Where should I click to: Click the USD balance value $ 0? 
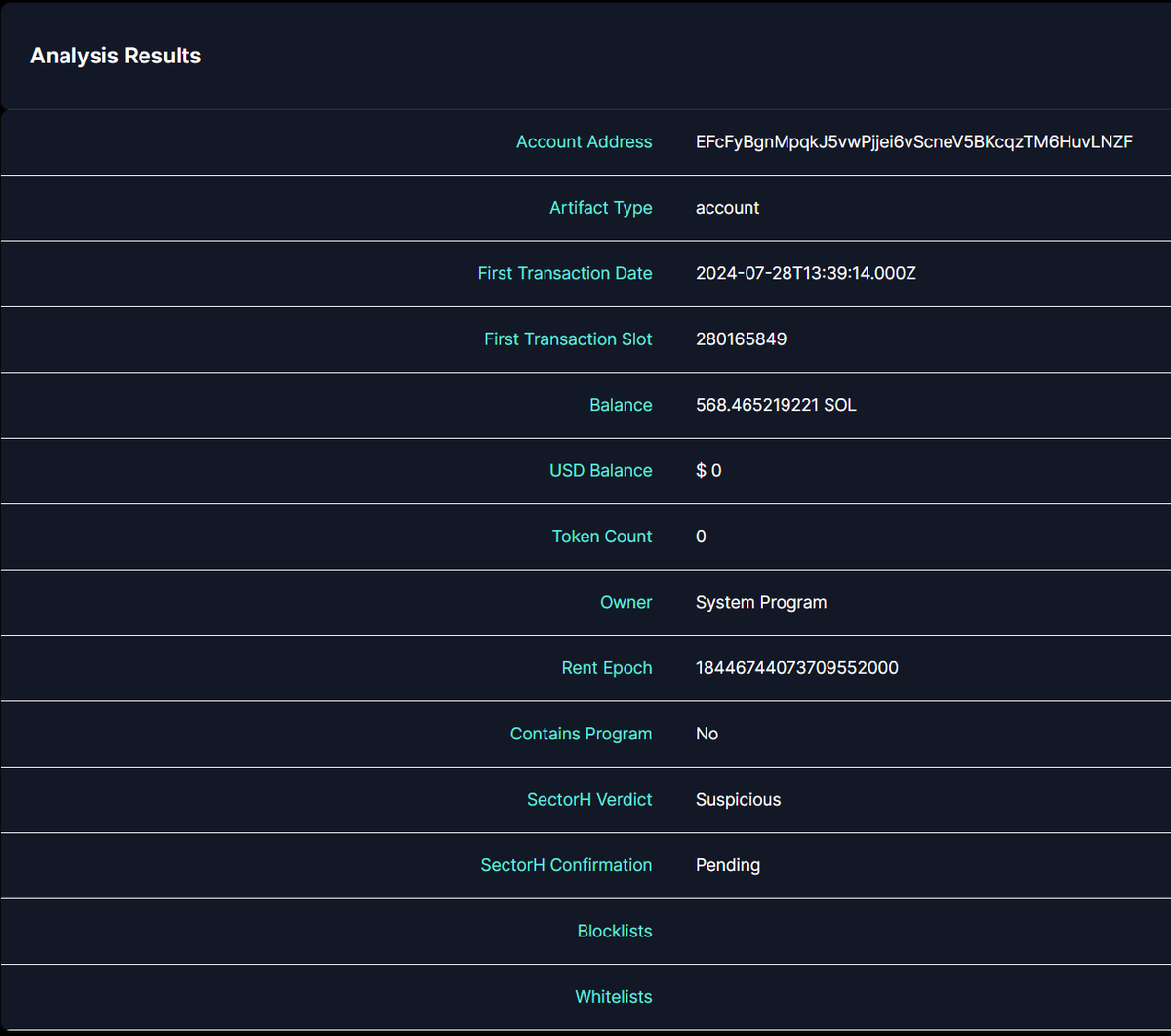[x=708, y=470]
